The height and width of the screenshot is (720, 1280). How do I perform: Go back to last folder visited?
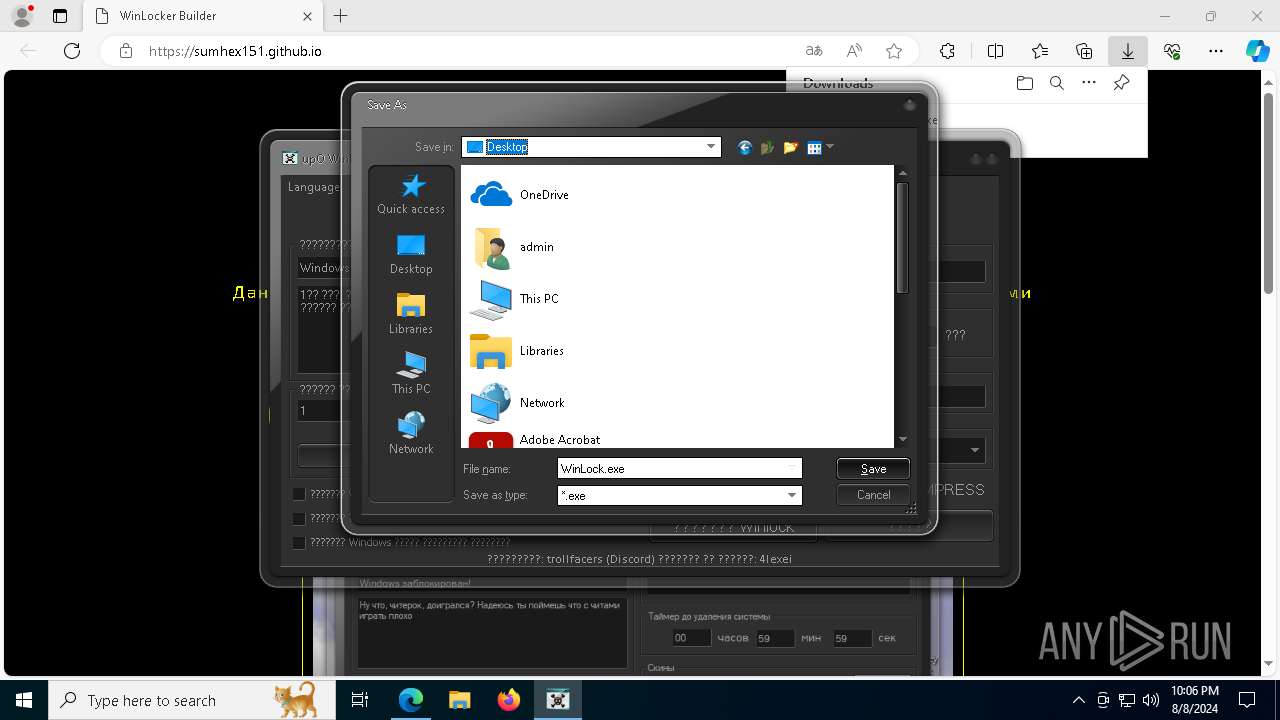coord(744,148)
